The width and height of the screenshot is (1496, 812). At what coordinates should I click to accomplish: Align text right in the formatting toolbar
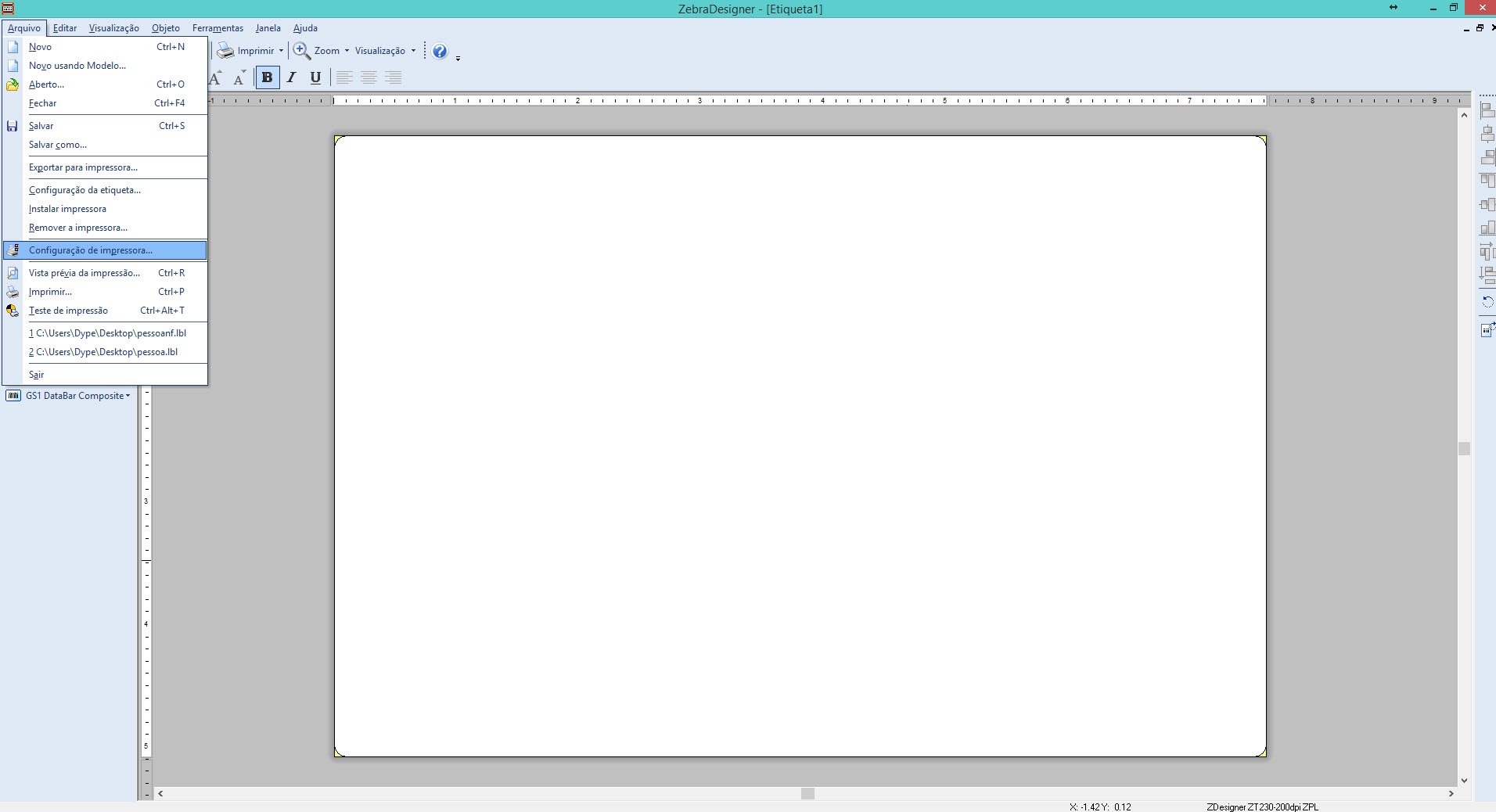tap(394, 77)
